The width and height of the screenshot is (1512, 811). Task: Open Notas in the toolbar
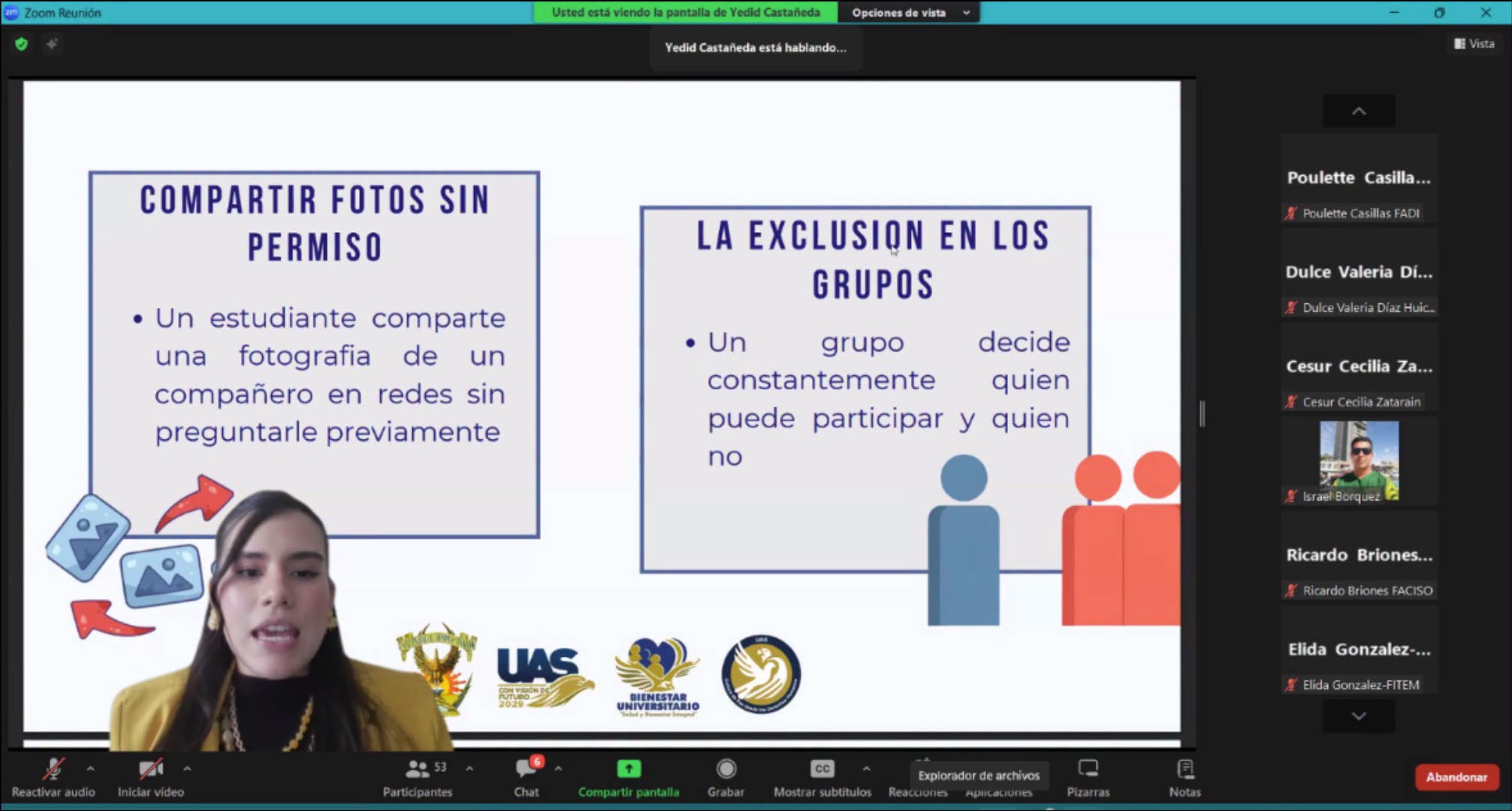(1185, 778)
